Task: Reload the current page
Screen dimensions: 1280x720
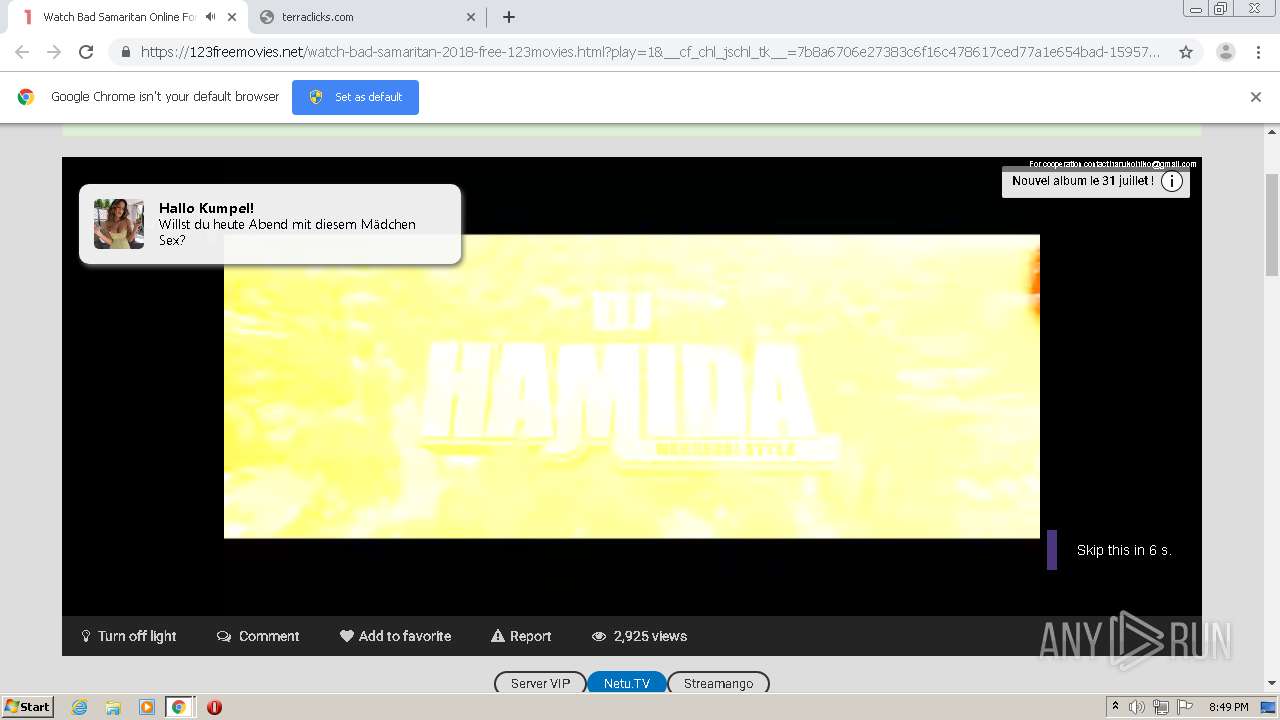Action: click(x=86, y=52)
